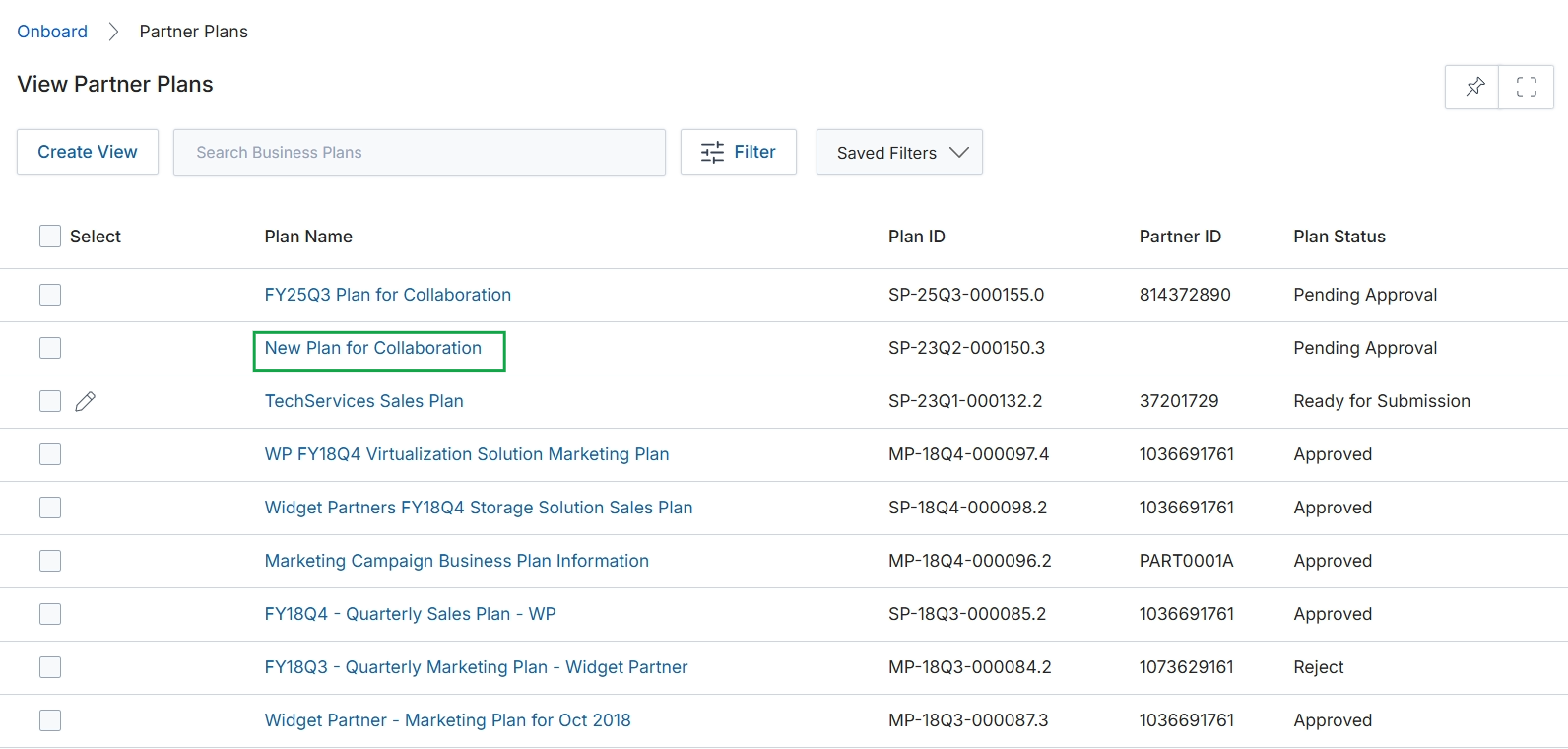Check the New Plan for Collaboration row
This screenshot has height=749, width=1568.
tap(50, 348)
